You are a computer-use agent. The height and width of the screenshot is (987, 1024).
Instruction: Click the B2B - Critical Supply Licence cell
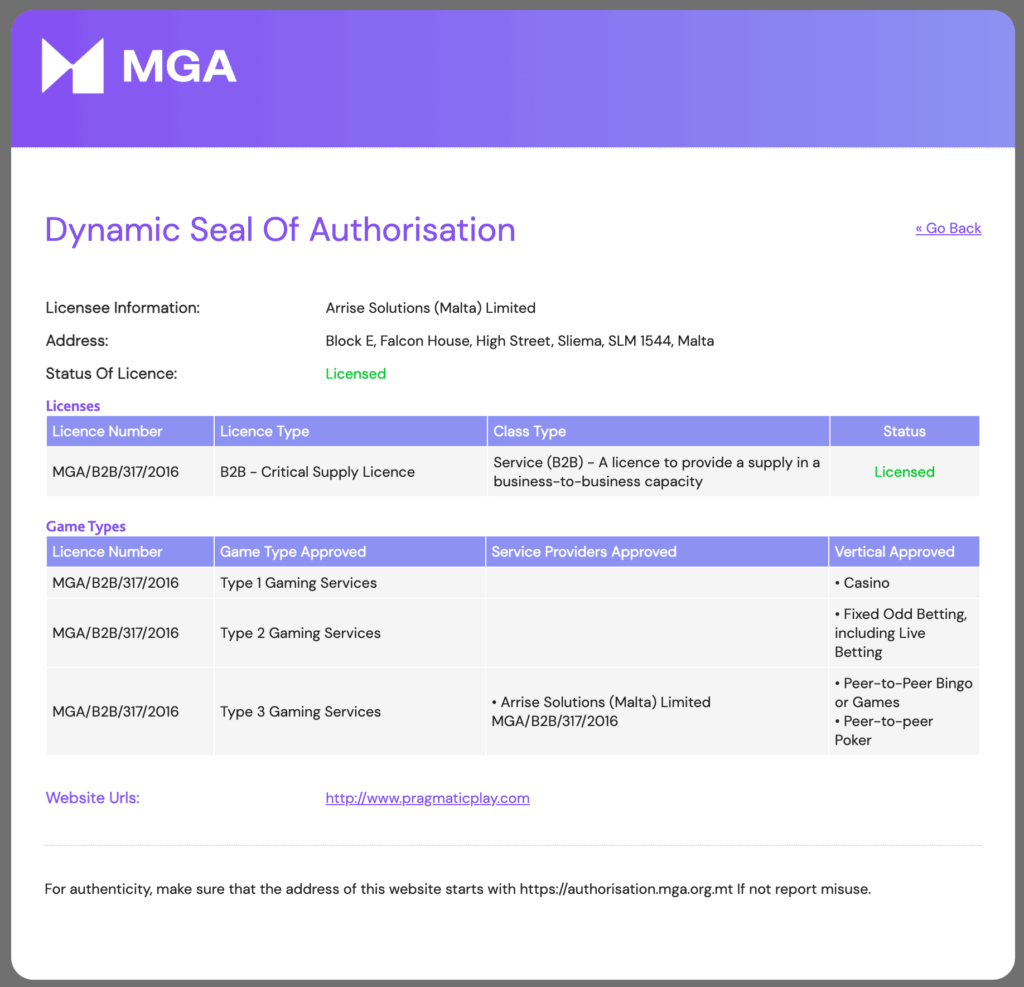click(x=317, y=472)
